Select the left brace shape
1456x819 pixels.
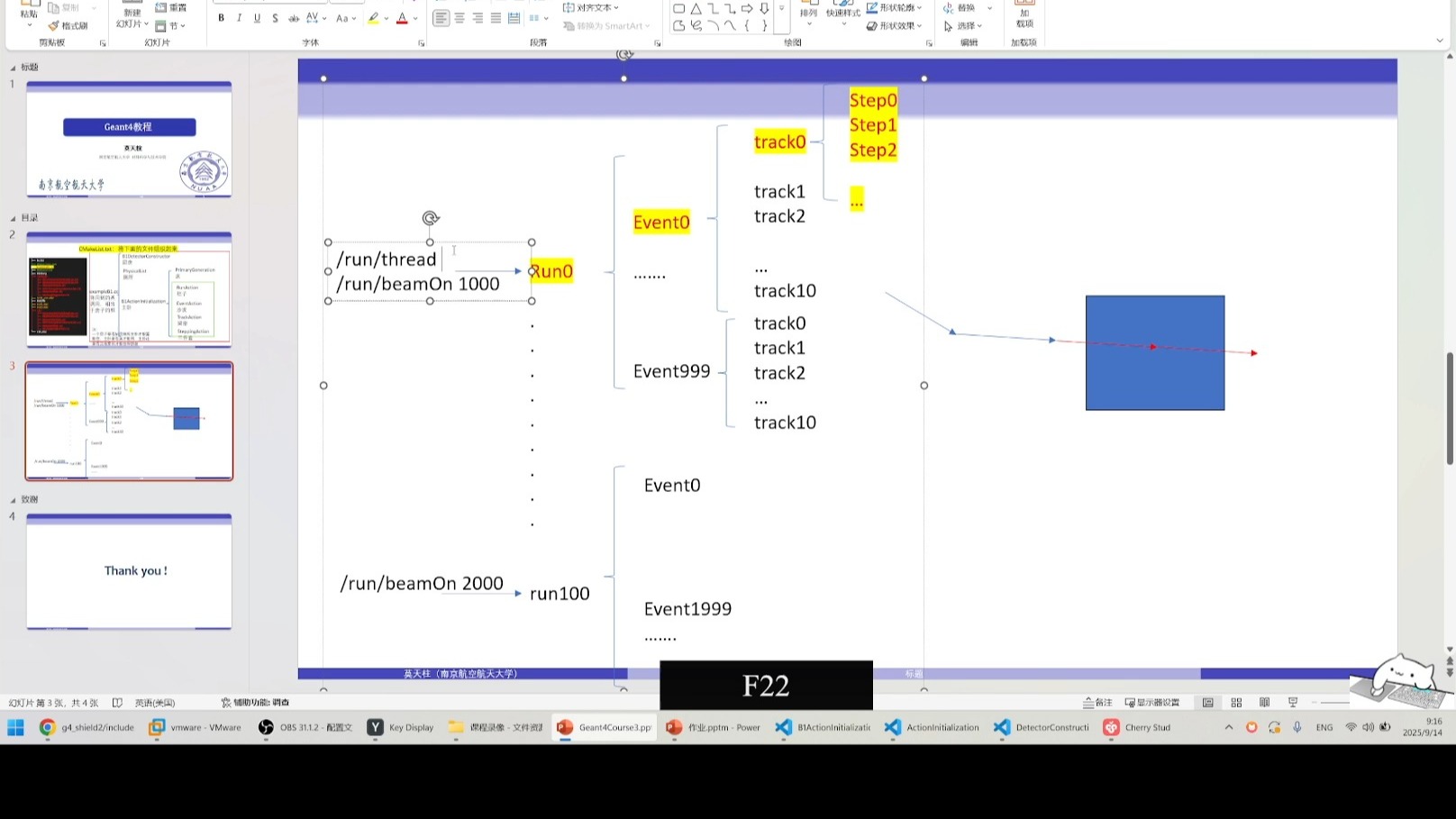pyautogui.click(x=747, y=25)
